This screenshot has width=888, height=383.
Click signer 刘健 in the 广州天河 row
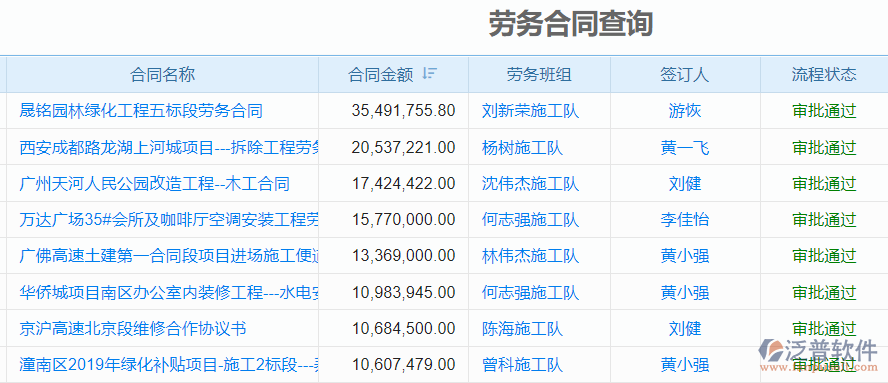pyautogui.click(x=685, y=184)
